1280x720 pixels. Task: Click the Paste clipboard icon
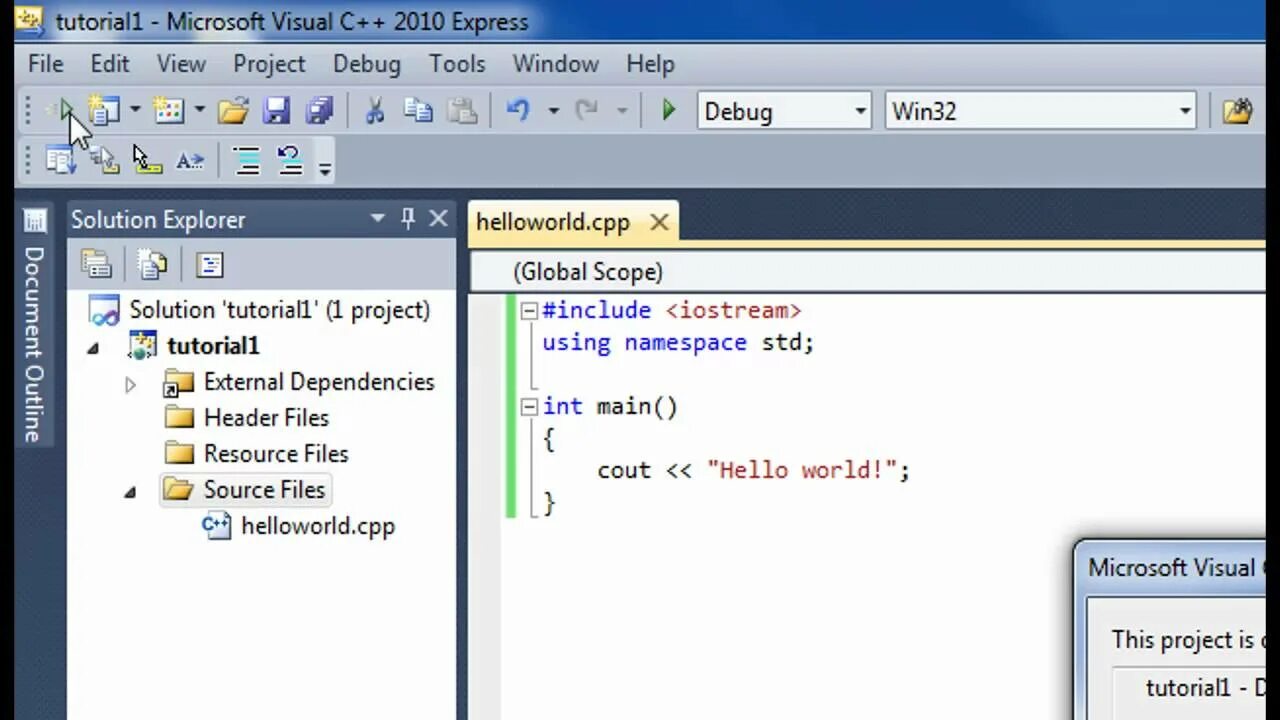coord(461,110)
